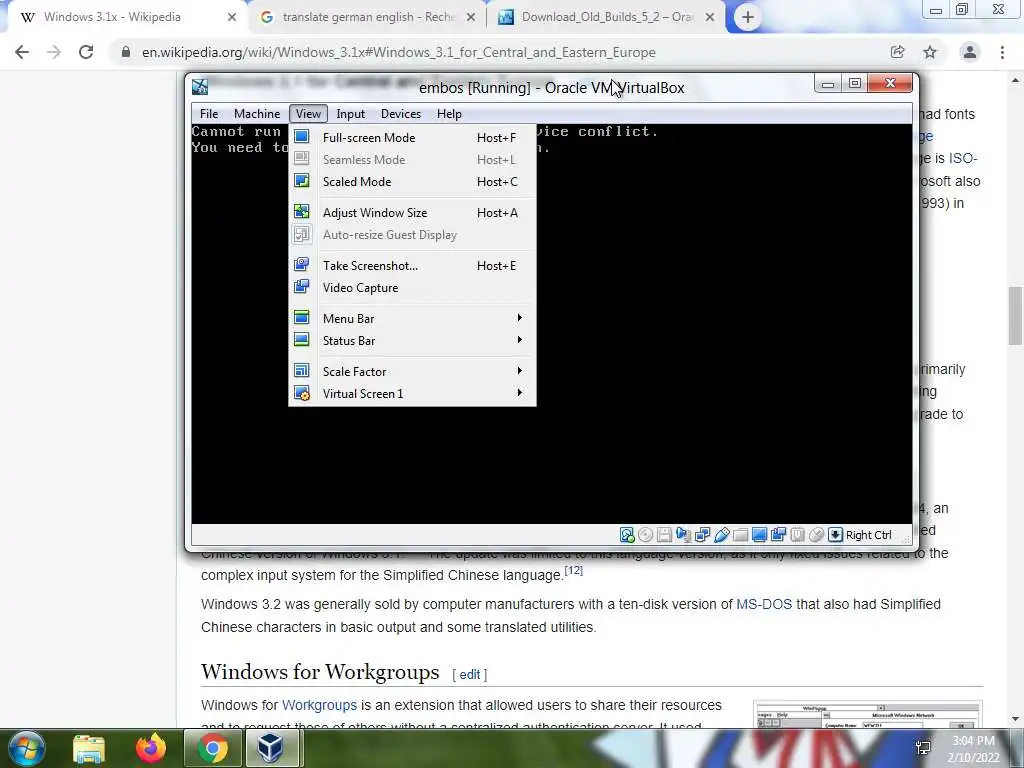The image size is (1024, 768).
Task: Click the Chrome address bar URL
Action: coord(398,52)
